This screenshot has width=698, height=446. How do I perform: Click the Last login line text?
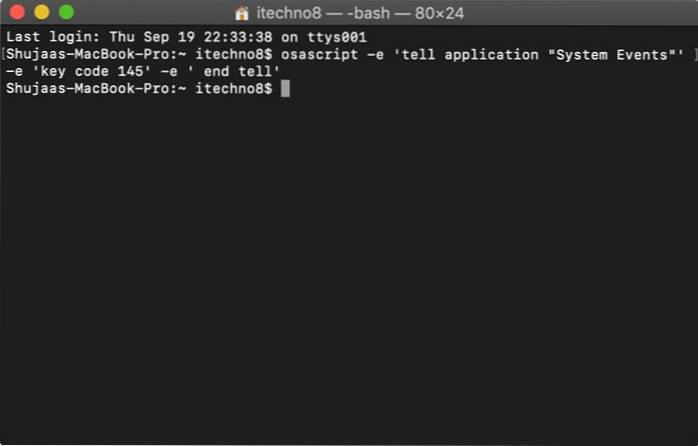tap(187, 37)
